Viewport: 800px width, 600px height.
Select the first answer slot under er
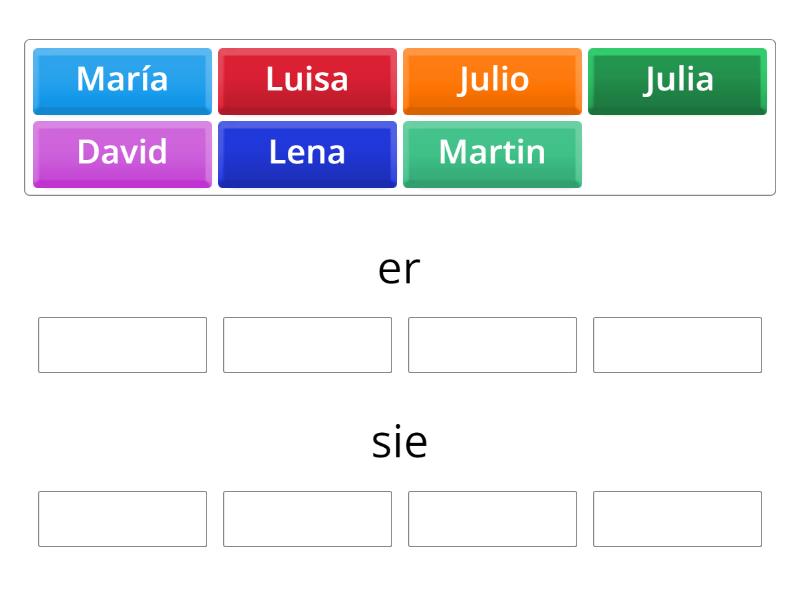122,345
